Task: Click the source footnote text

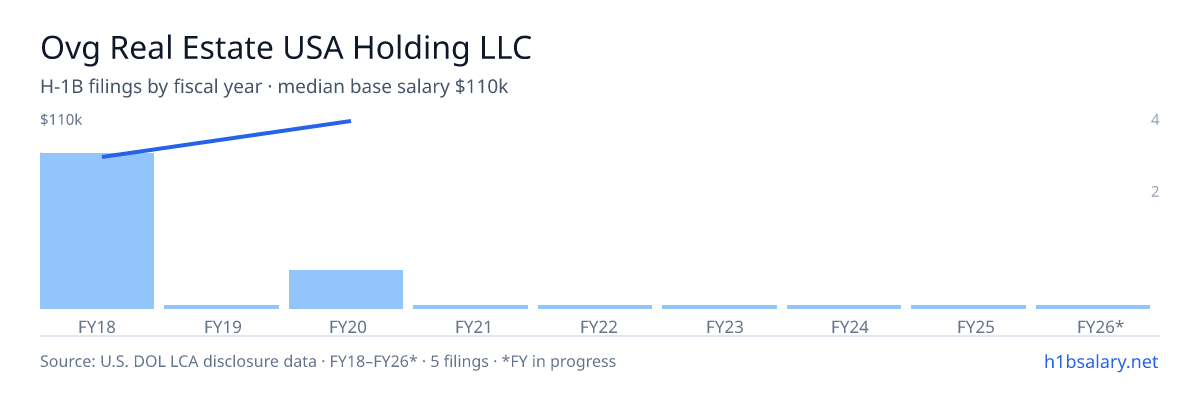Action: click(328, 361)
